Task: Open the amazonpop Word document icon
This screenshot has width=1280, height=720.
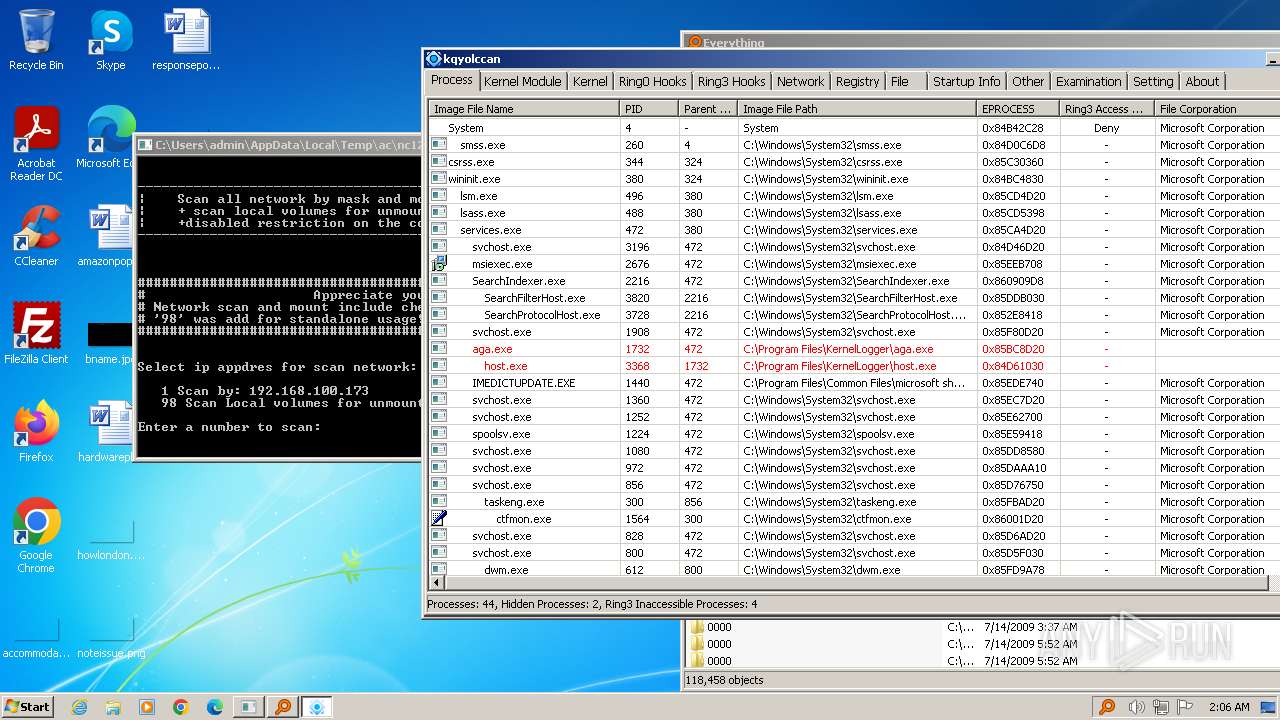Action: (x=110, y=236)
